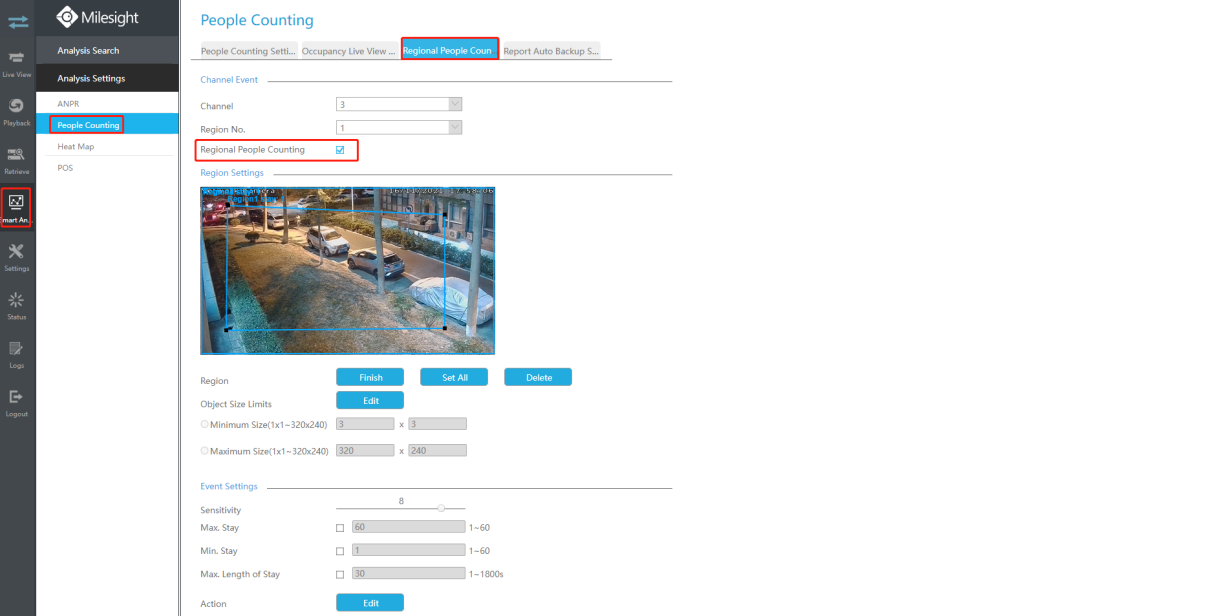Select the Maximum Size radio button
Viewport: 1216px width, 616px height.
tap(205, 451)
